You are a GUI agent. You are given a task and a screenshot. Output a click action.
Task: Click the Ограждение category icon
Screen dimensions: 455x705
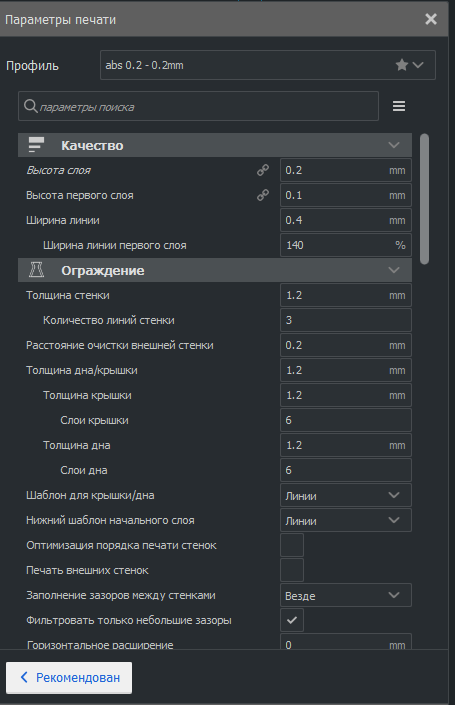click(36, 270)
